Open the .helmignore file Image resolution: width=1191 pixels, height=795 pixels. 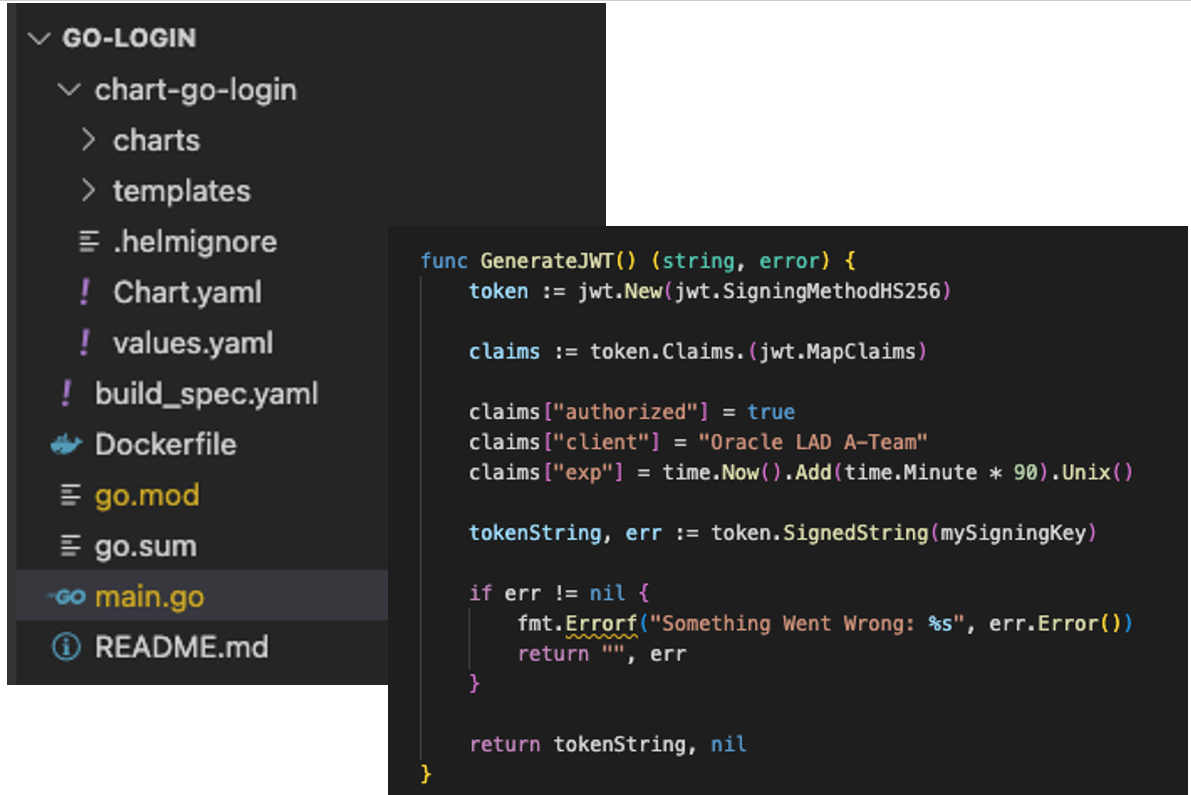[195, 241]
